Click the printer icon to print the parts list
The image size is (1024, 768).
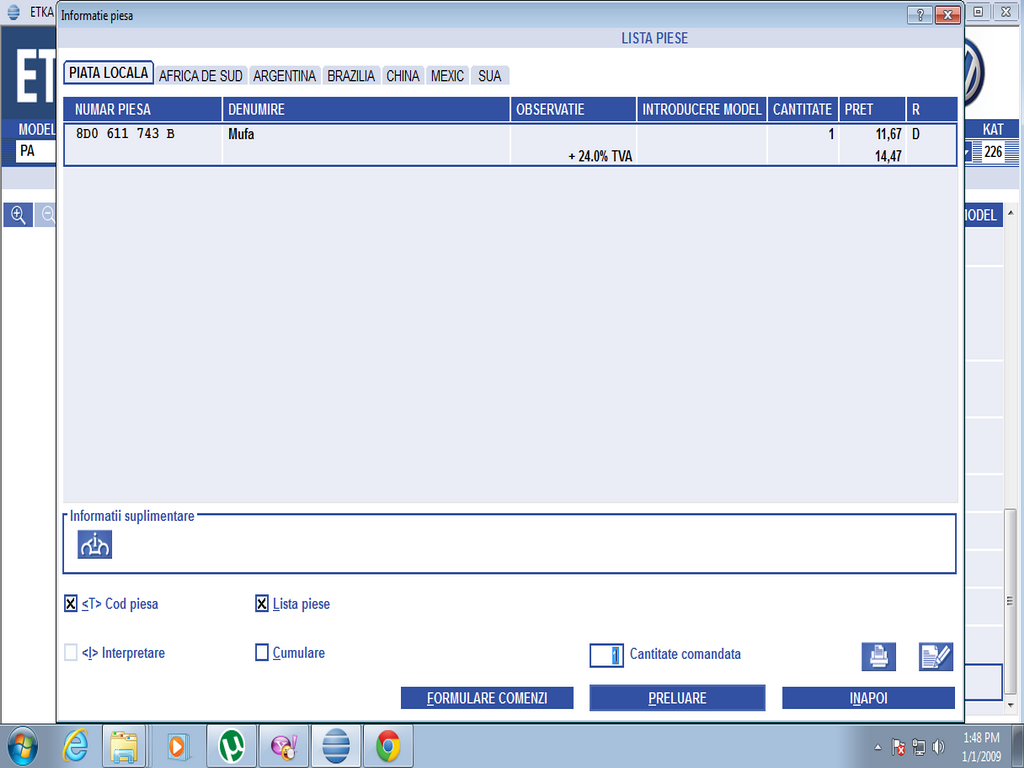coord(878,656)
